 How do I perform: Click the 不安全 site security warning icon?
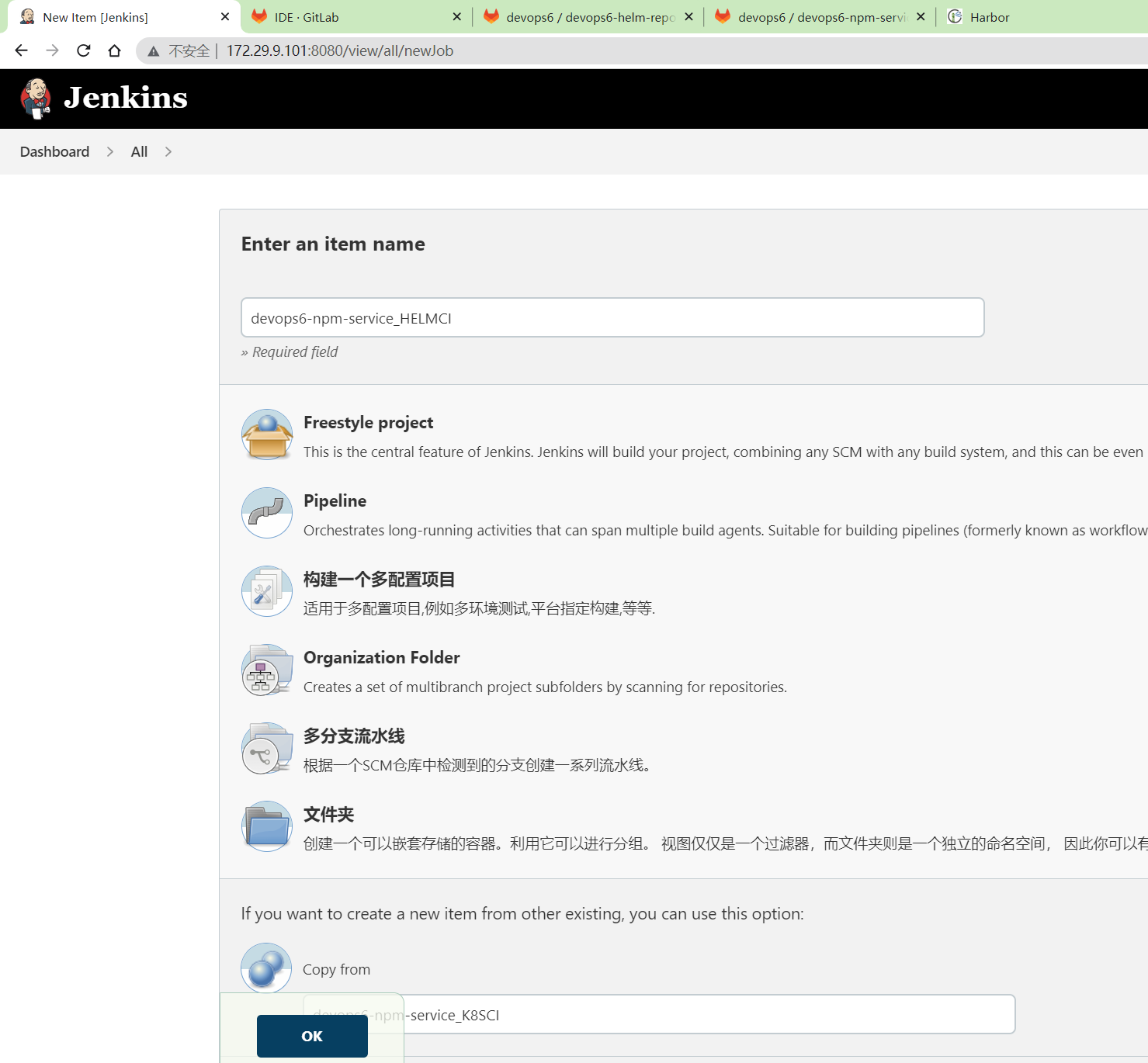coord(154,51)
